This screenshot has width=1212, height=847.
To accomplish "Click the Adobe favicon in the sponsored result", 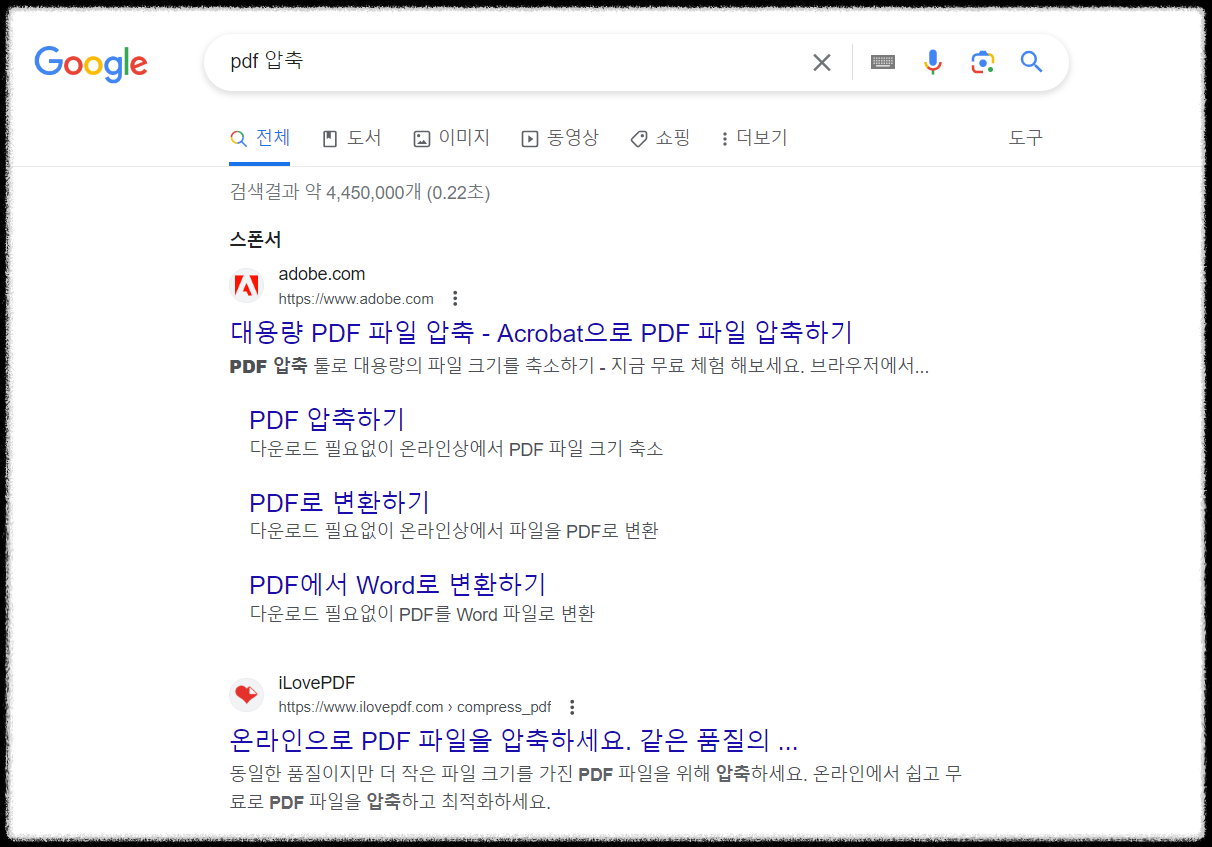I will [246, 287].
